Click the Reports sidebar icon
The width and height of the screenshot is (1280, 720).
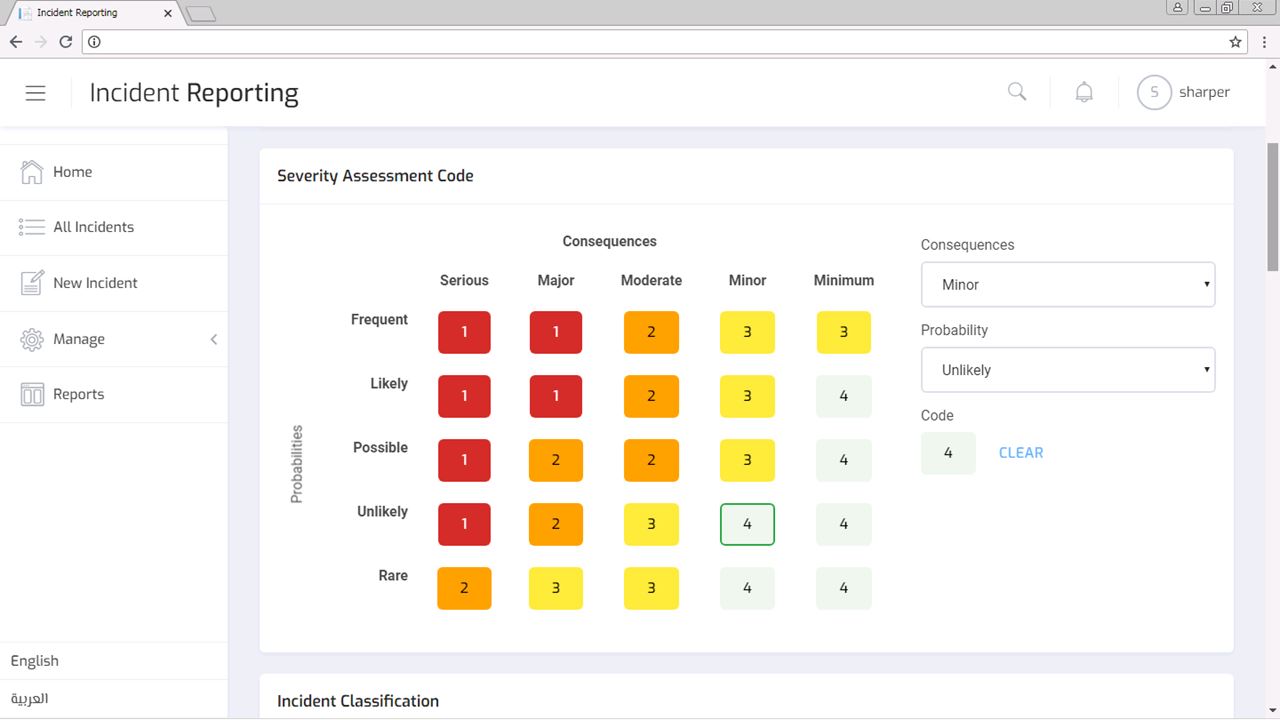(32, 394)
